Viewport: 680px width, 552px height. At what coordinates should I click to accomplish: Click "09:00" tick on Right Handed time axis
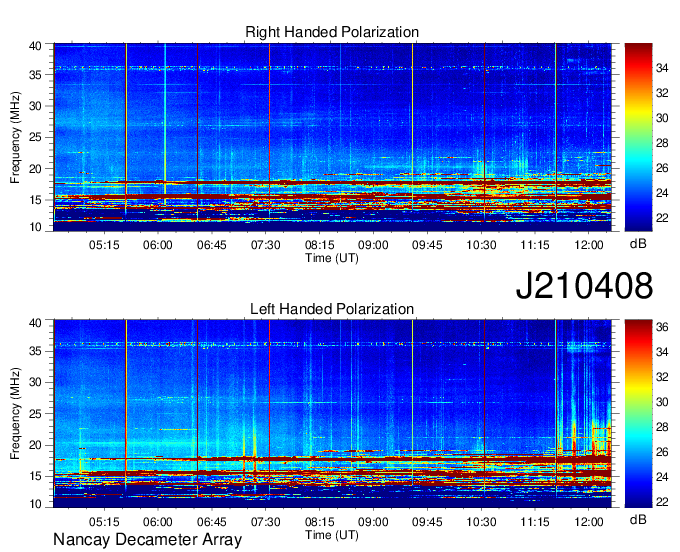[x=373, y=245]
